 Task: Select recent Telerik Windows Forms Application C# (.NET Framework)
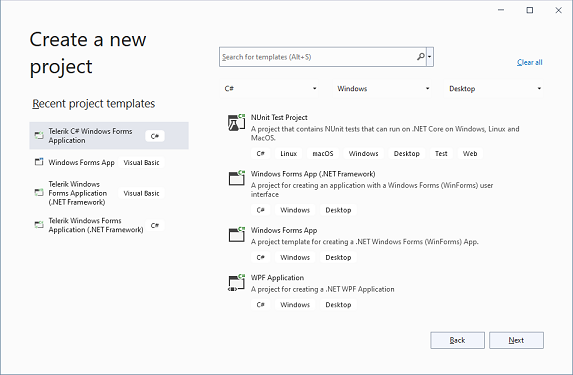pyautogui.click(x=109, y=225)
